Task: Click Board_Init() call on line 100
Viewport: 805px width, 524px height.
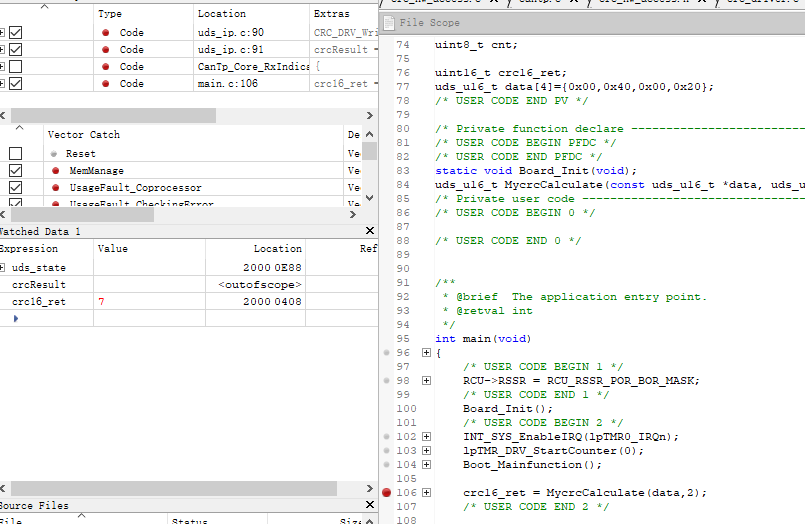Action: (x=508, y=409)
